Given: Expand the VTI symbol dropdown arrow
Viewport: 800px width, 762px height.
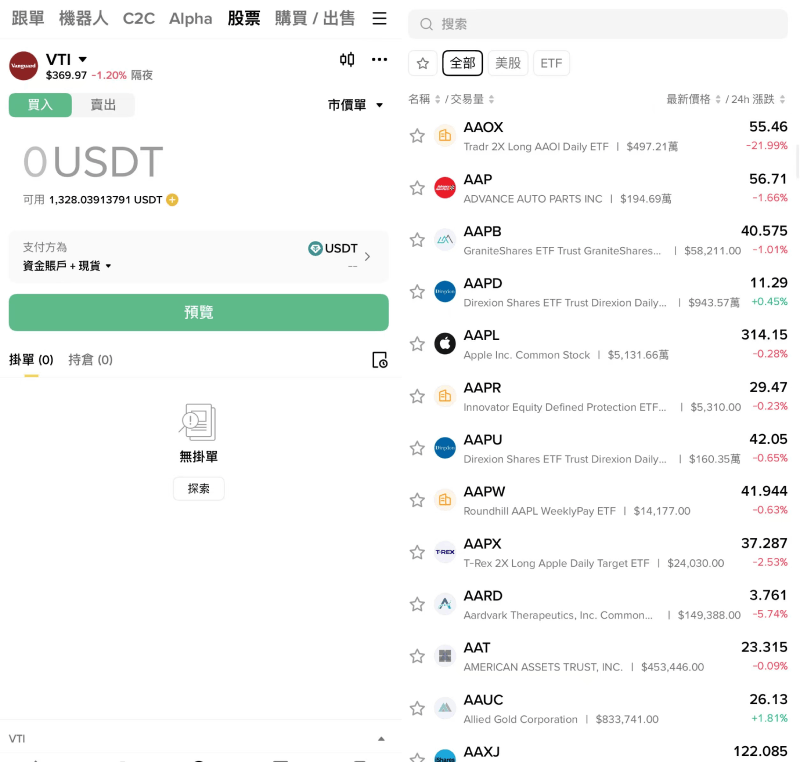Looking at the screenshot, I should (82, 60).
